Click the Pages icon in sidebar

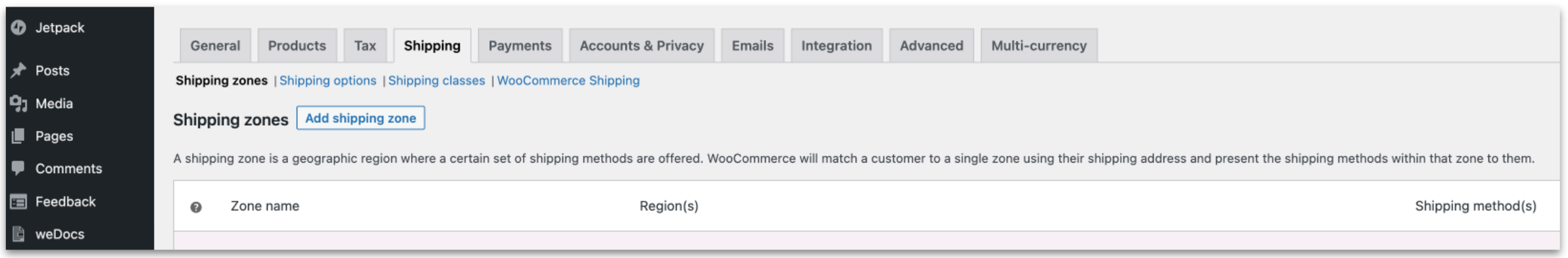(x=18, y=136)
